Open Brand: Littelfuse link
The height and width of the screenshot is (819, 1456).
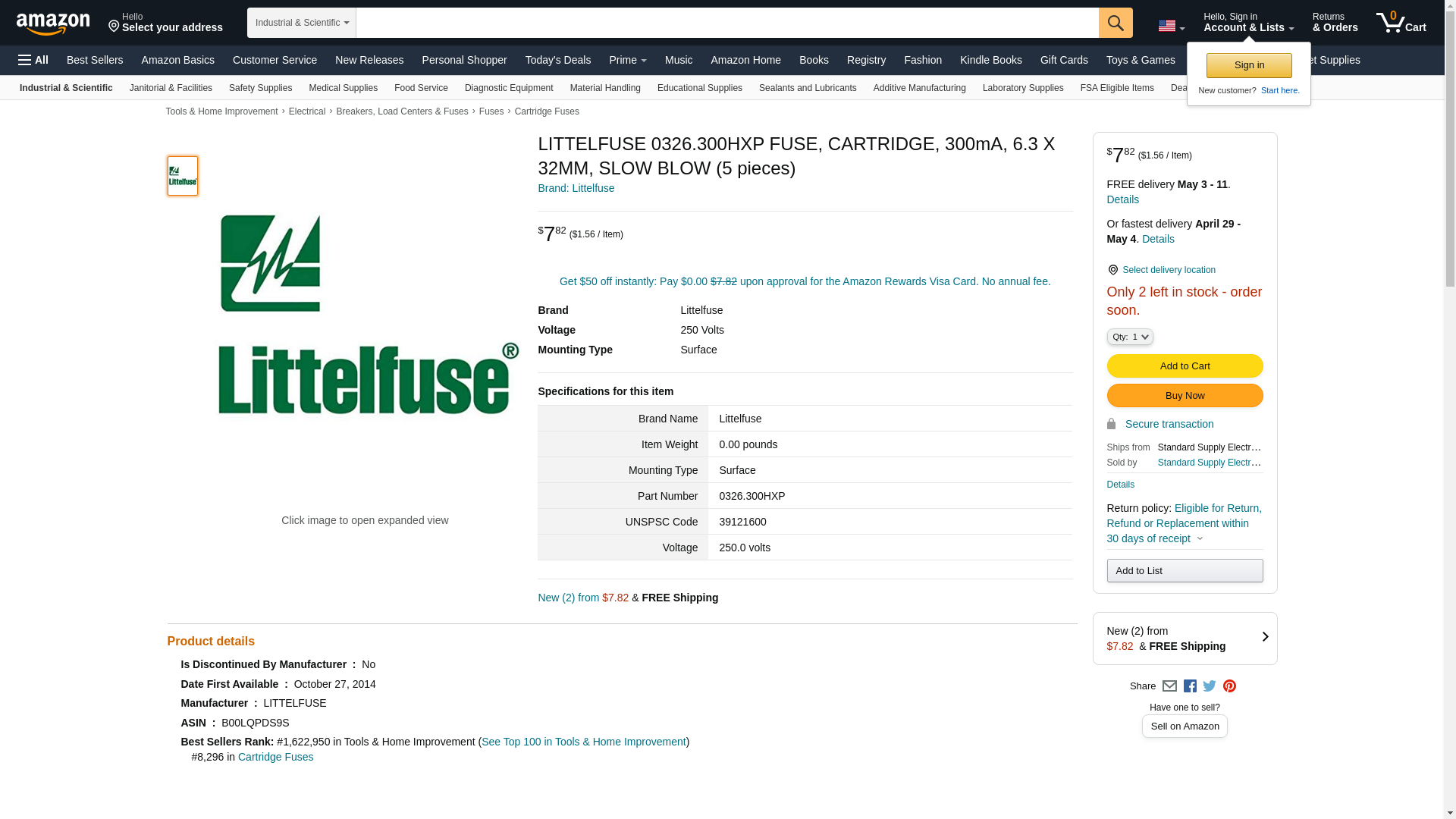click(x=576, y=188)
